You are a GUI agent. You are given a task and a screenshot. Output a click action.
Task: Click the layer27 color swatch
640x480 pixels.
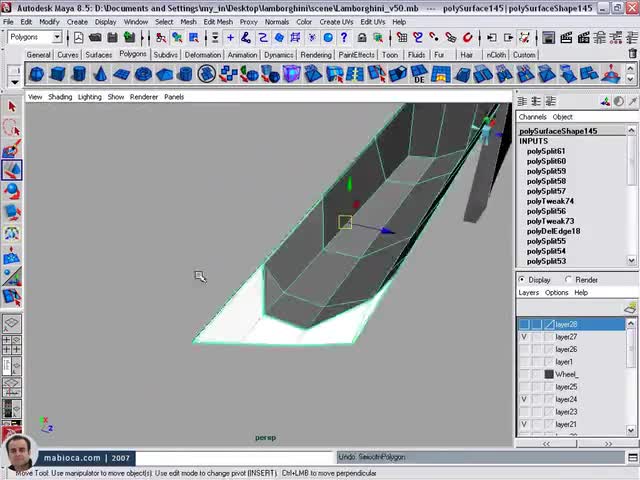coord(549,337)
